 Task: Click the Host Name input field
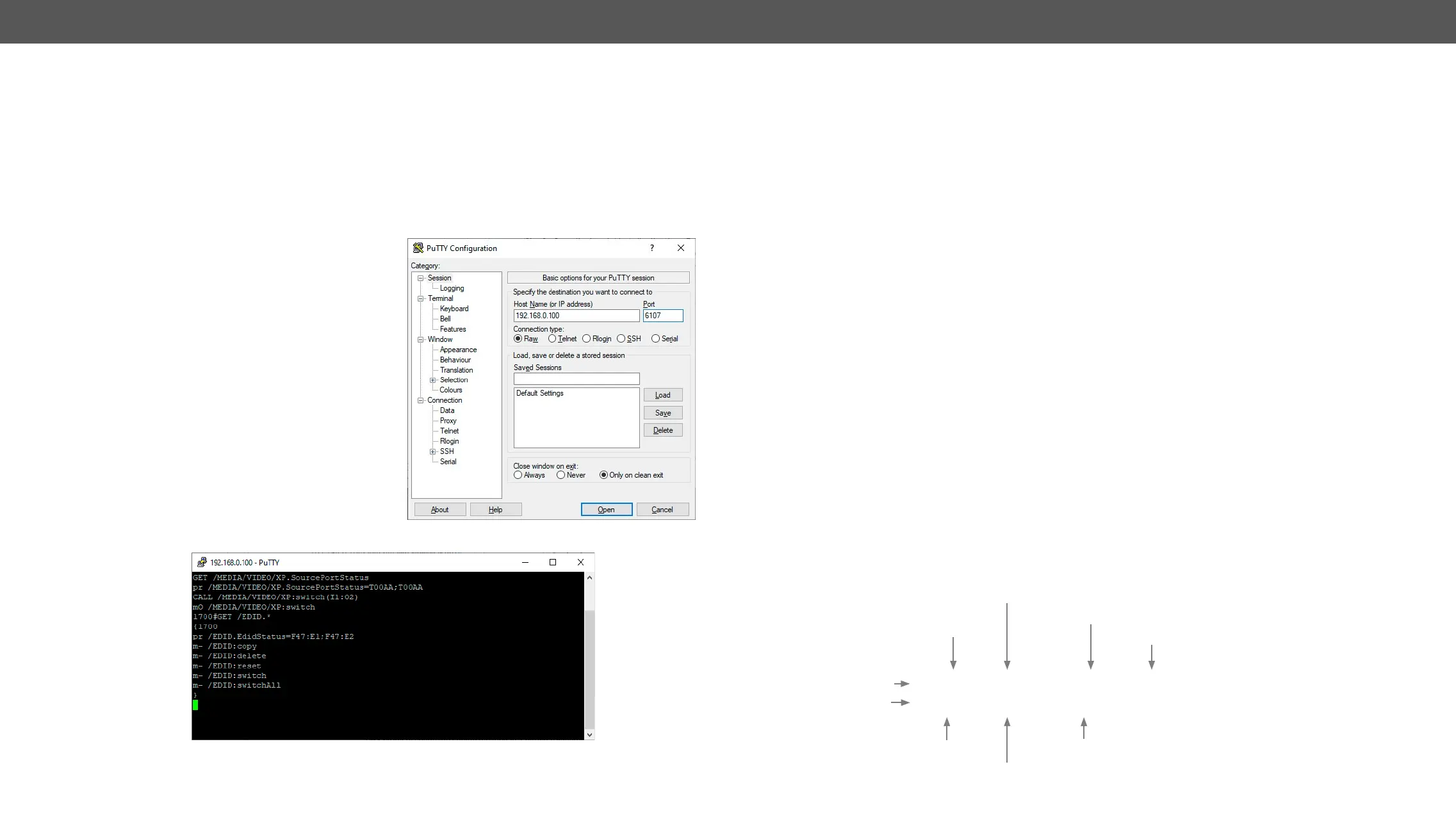pyautogui.click(x=576, y=316)
